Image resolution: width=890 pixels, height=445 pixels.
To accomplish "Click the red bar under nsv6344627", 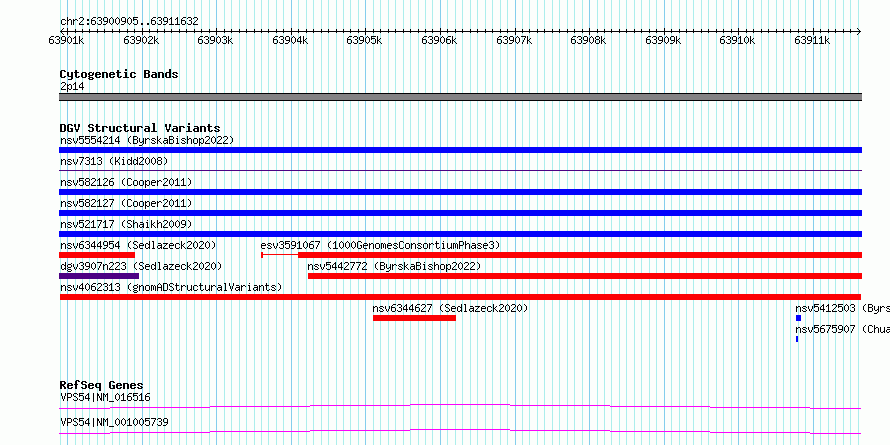I will [414, 318].
